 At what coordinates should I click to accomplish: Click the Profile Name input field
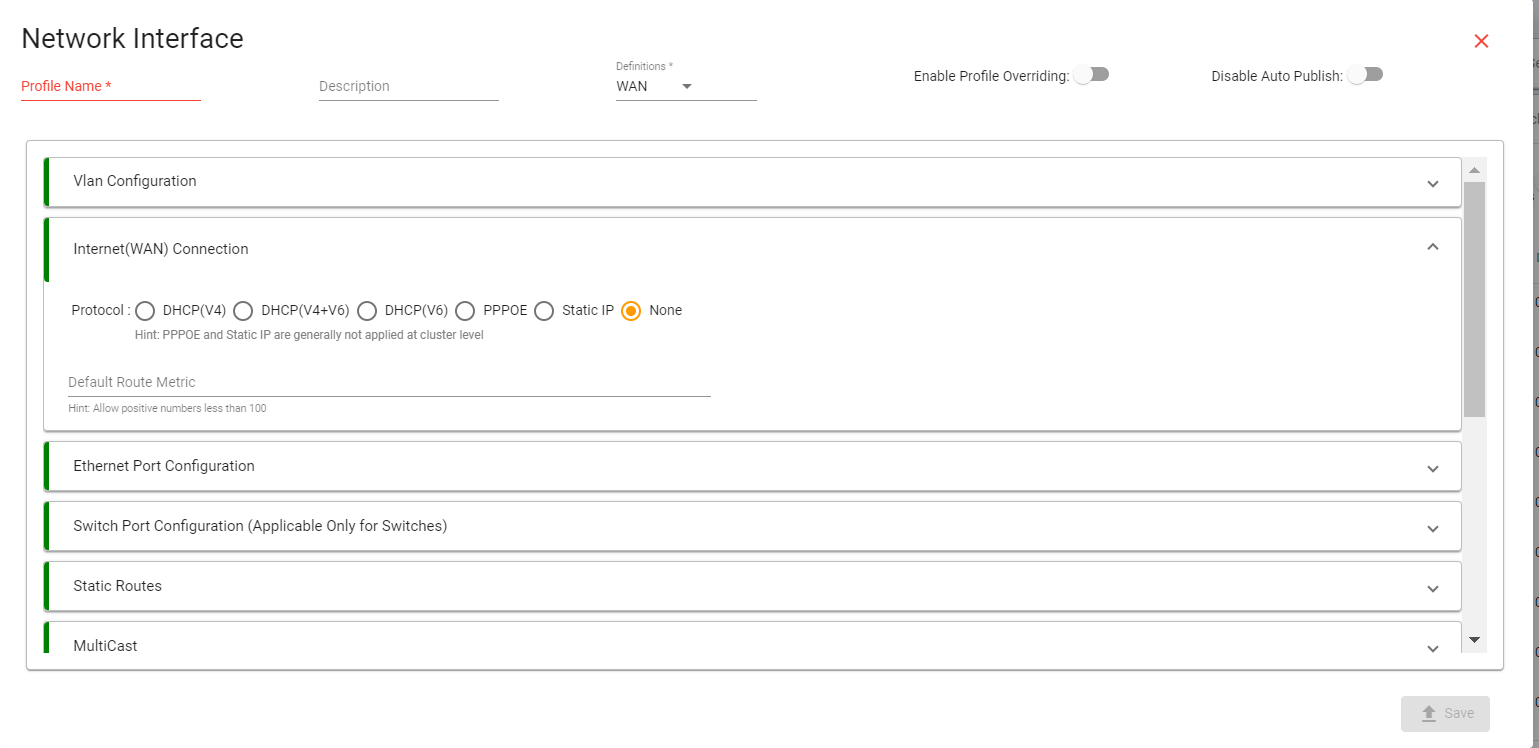(x=111, y=86)
